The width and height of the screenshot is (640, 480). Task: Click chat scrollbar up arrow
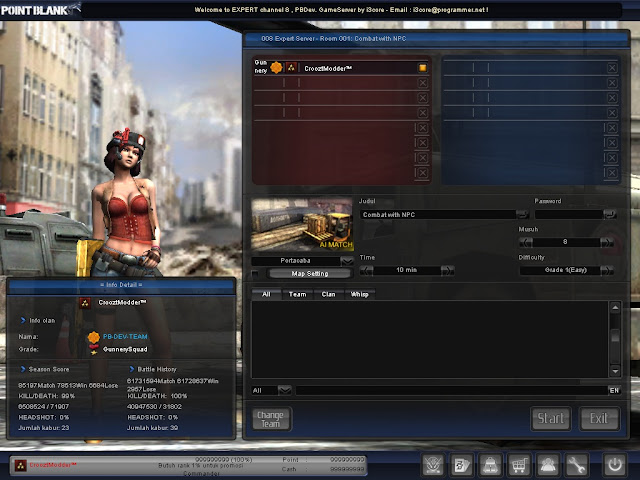pyautogui.click(x=615, y=307)
